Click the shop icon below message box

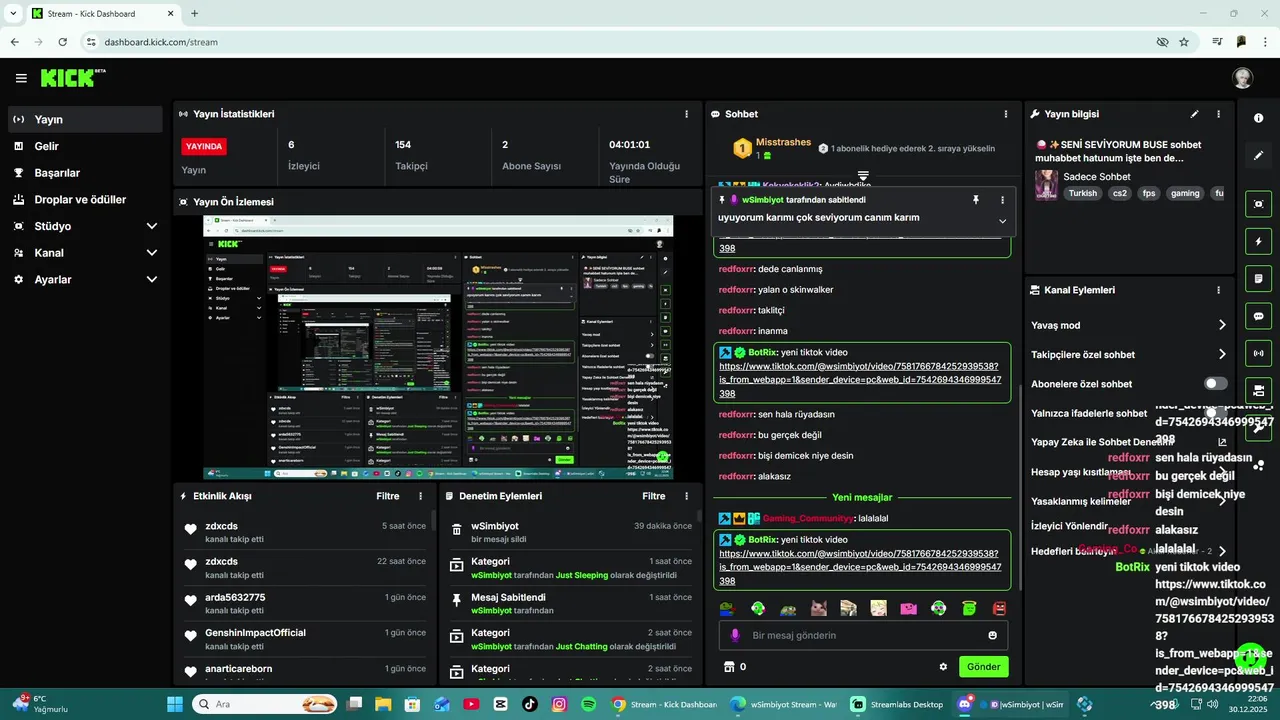pos(729,667)
